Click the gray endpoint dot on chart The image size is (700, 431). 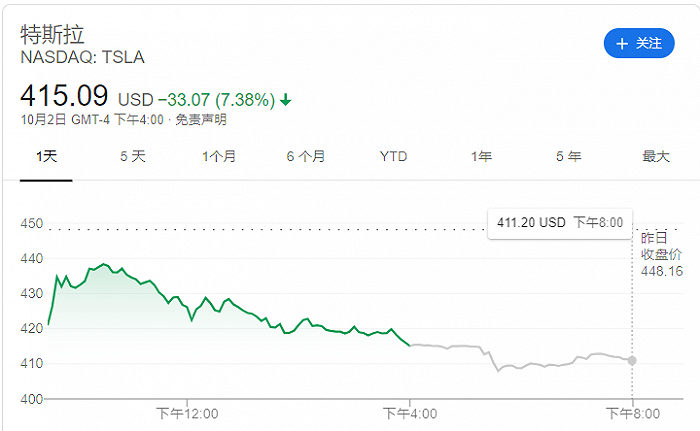click(x=632, y=360)
